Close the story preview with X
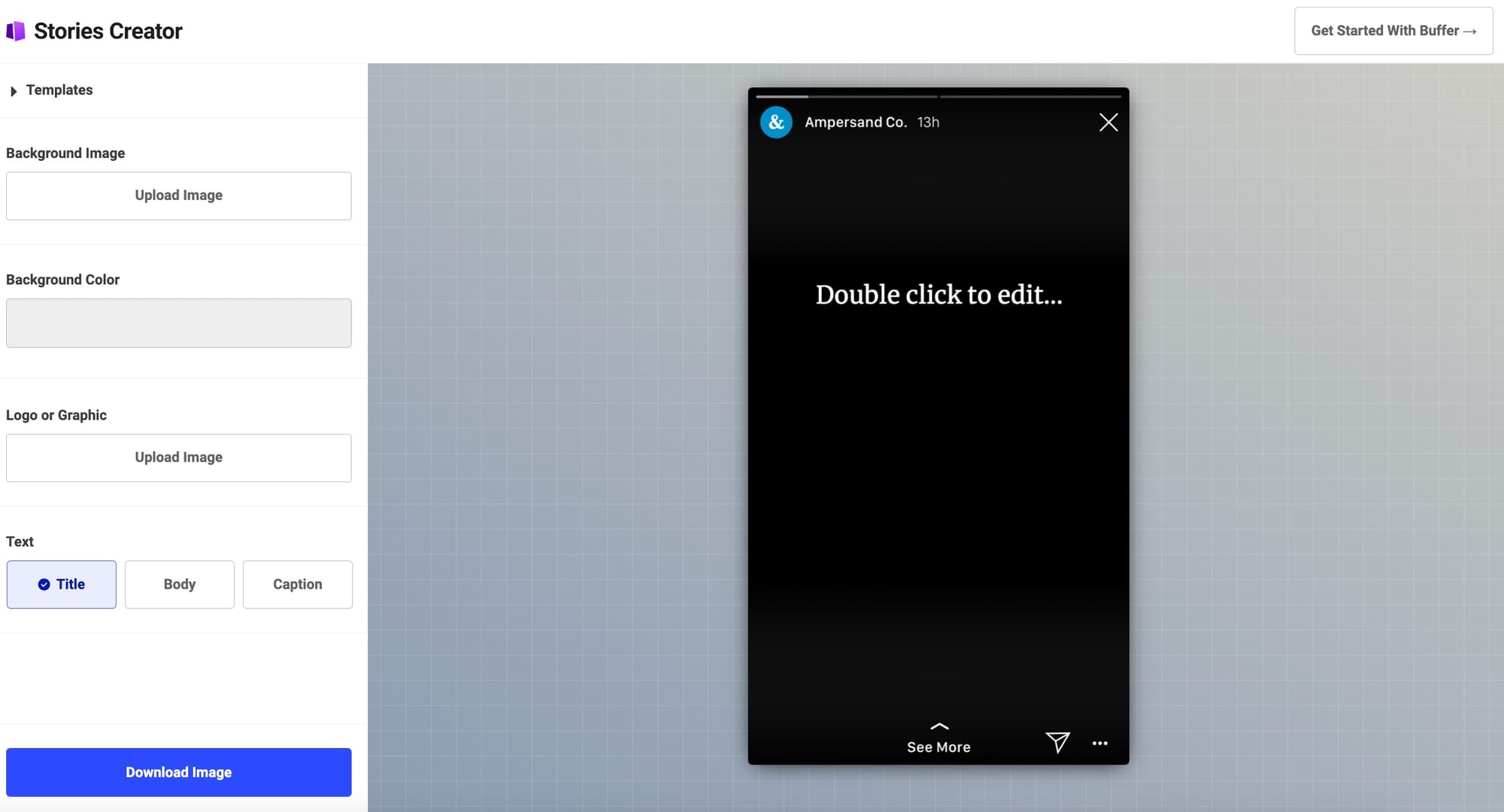This screenshot has width=1504, height=812. tap(1108, 123)
